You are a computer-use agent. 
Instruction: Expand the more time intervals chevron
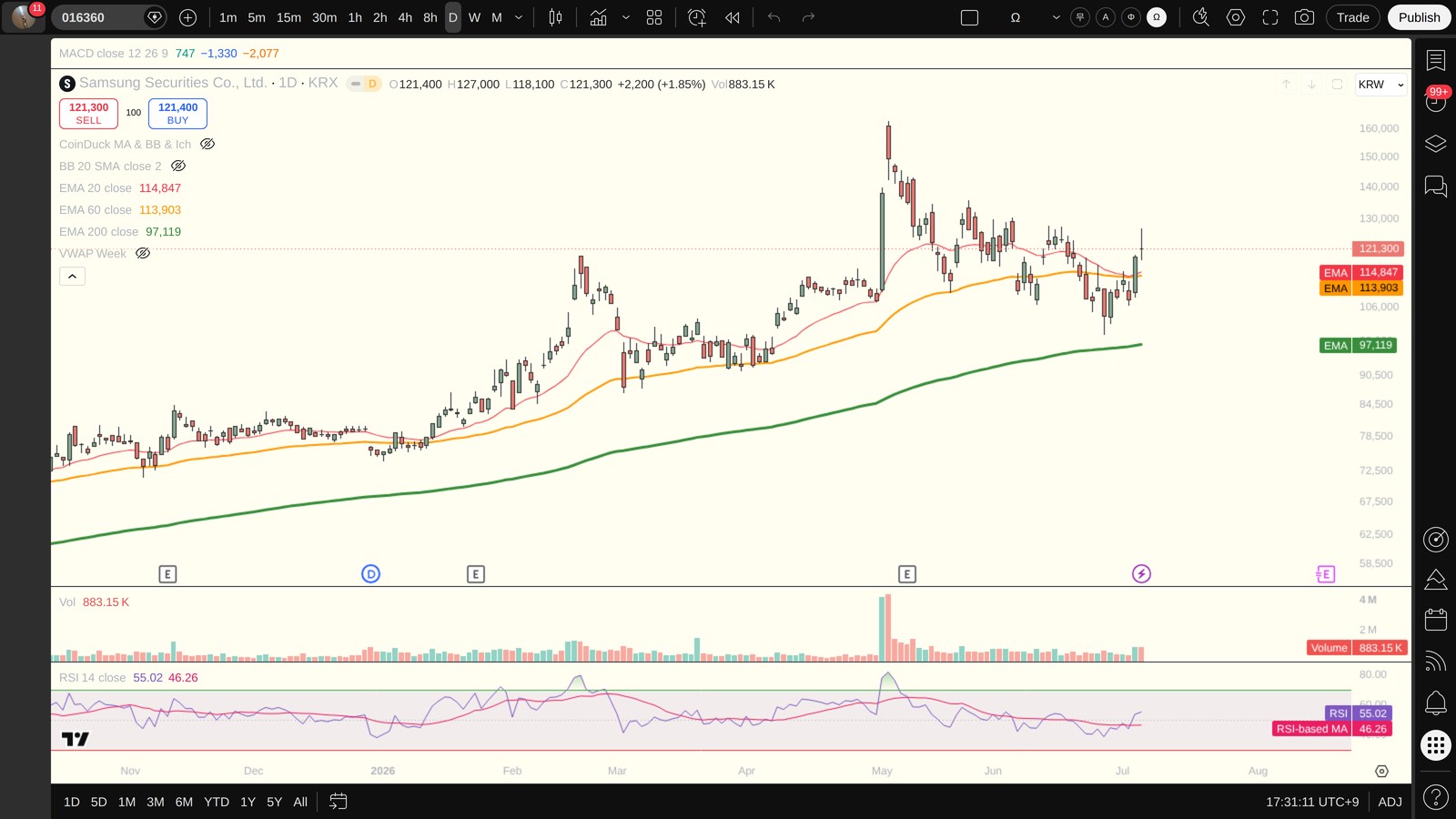[x=519, y=17]
